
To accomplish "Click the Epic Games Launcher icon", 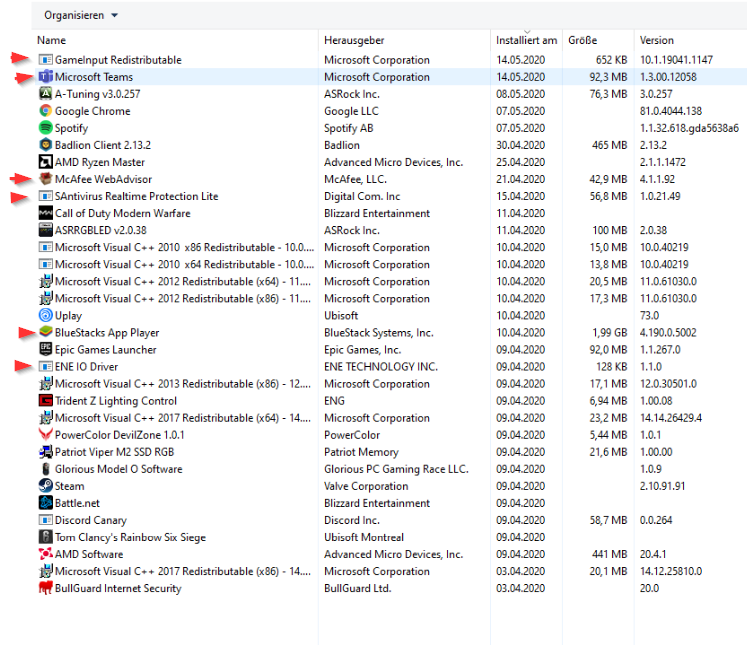I will coord(45,349).
